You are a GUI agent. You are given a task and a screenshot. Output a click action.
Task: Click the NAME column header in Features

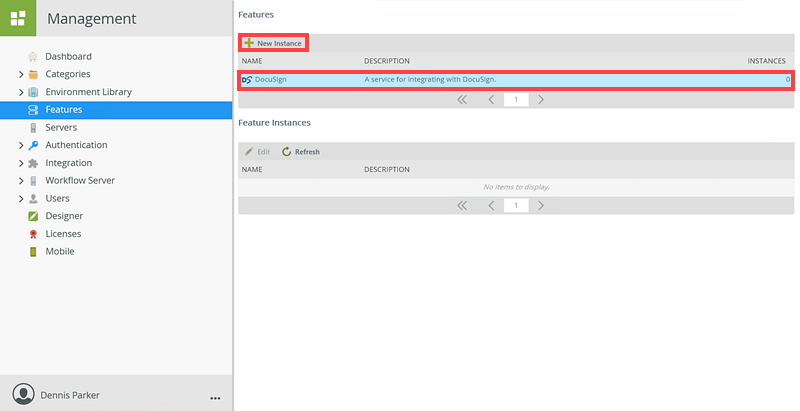point(252,61)
